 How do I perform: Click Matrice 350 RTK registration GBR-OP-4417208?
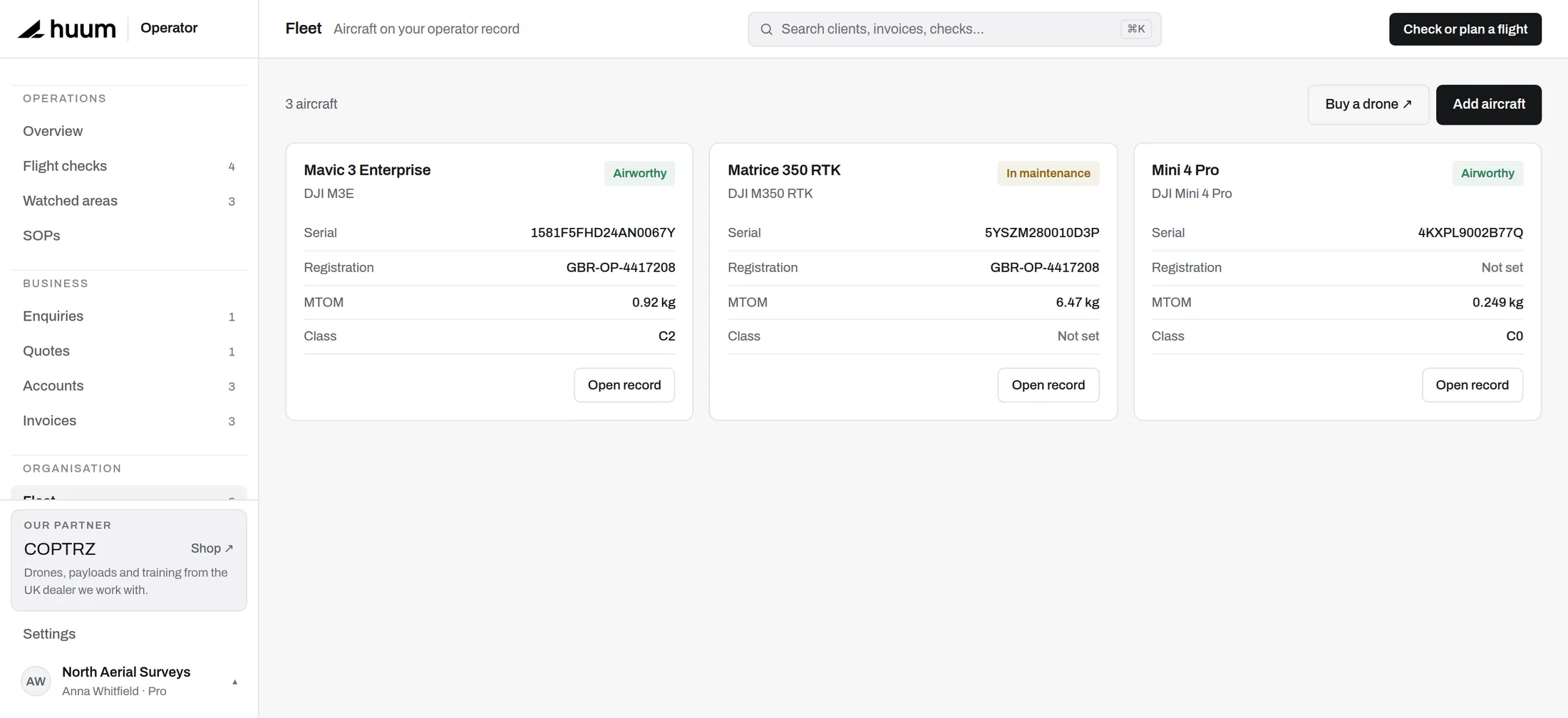point(1045,268)
